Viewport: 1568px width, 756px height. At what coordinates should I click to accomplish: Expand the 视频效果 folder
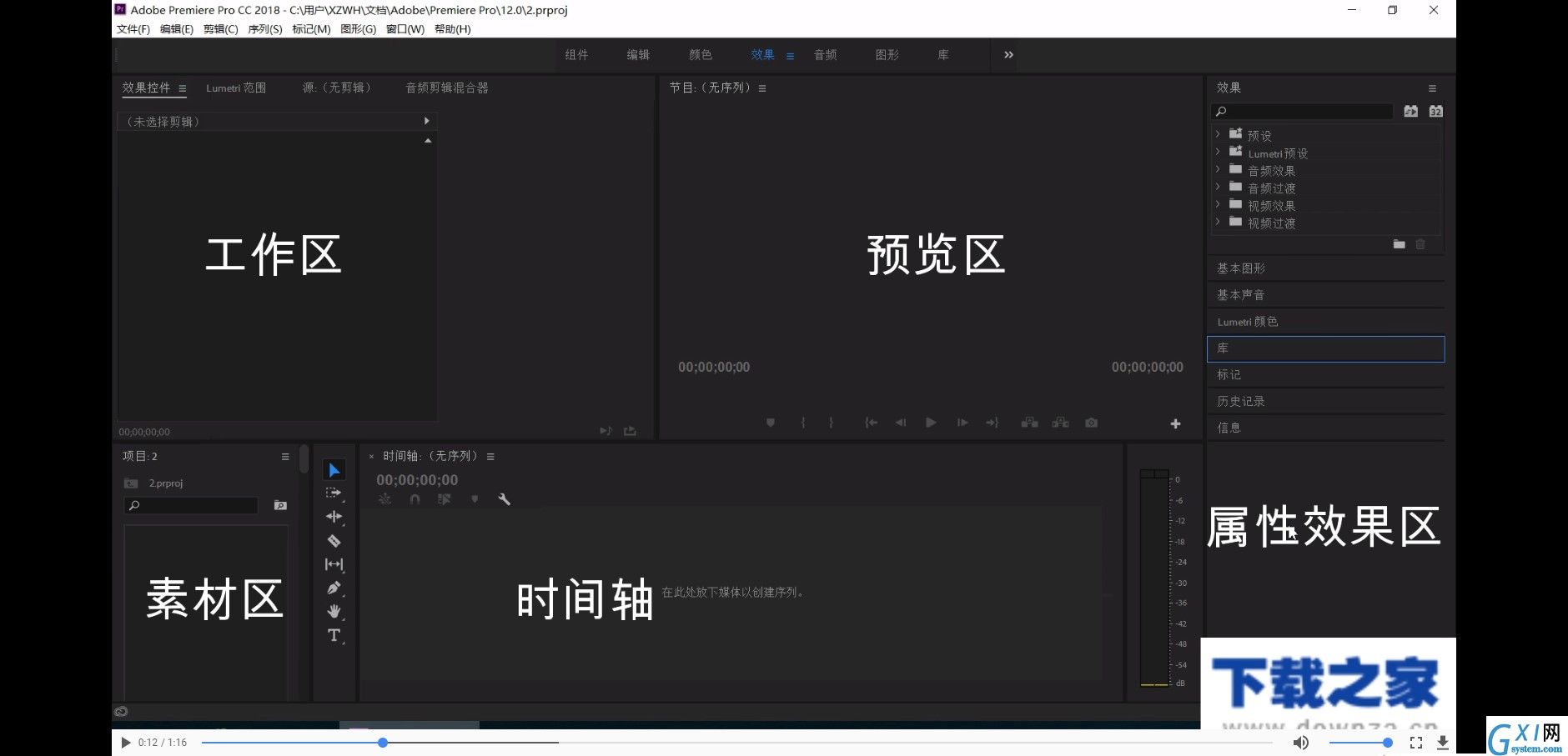tap(1218, 204)
